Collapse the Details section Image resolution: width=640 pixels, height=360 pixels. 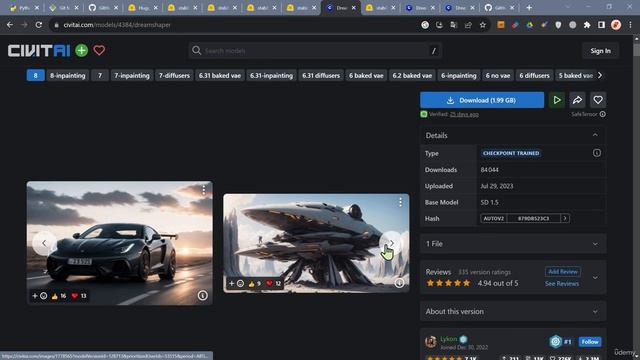click(x=595, y=135)
